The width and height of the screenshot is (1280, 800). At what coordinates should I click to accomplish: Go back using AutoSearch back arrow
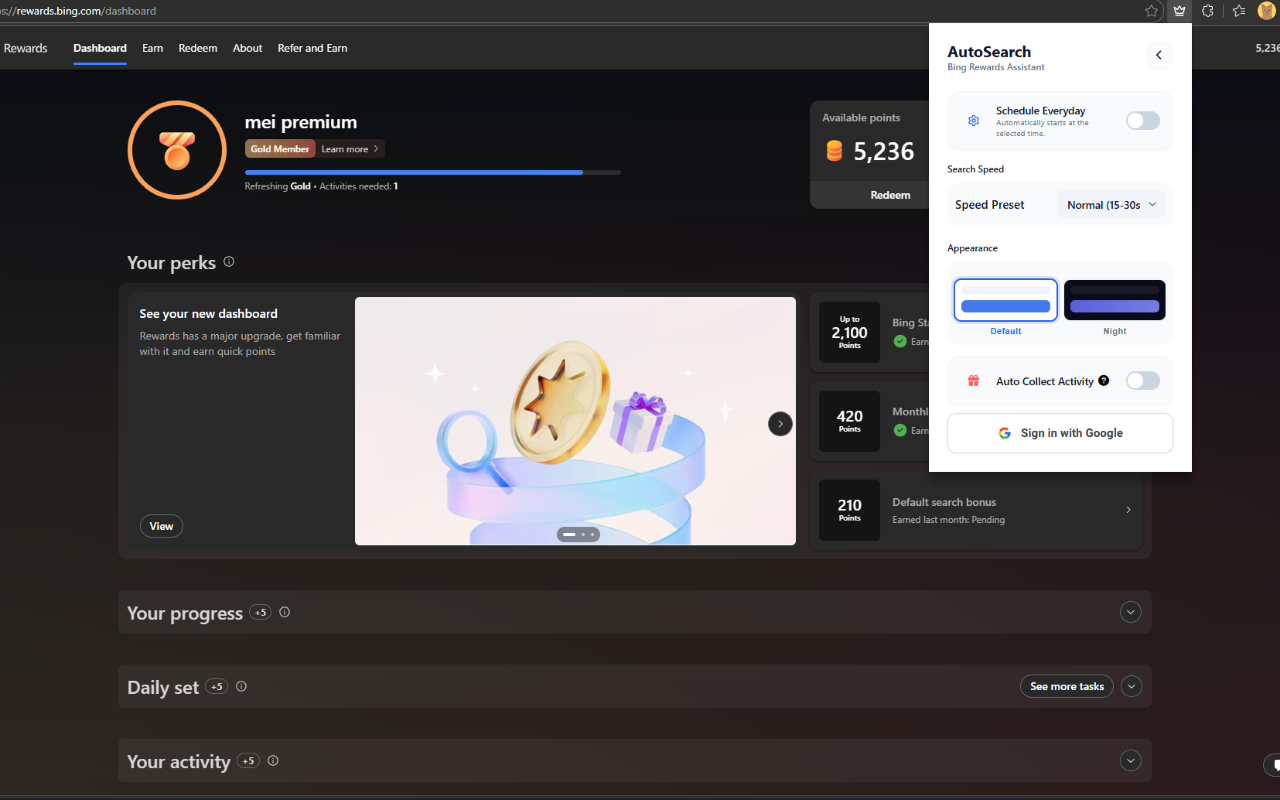(1159, 55)
